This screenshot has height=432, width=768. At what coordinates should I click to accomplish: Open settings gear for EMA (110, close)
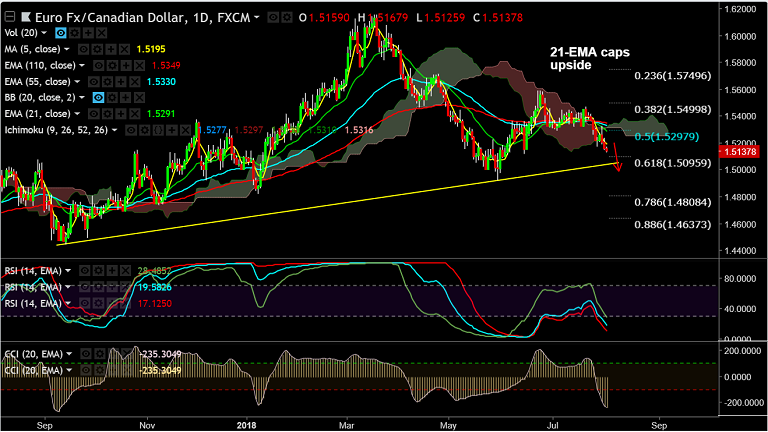[112, 65]
